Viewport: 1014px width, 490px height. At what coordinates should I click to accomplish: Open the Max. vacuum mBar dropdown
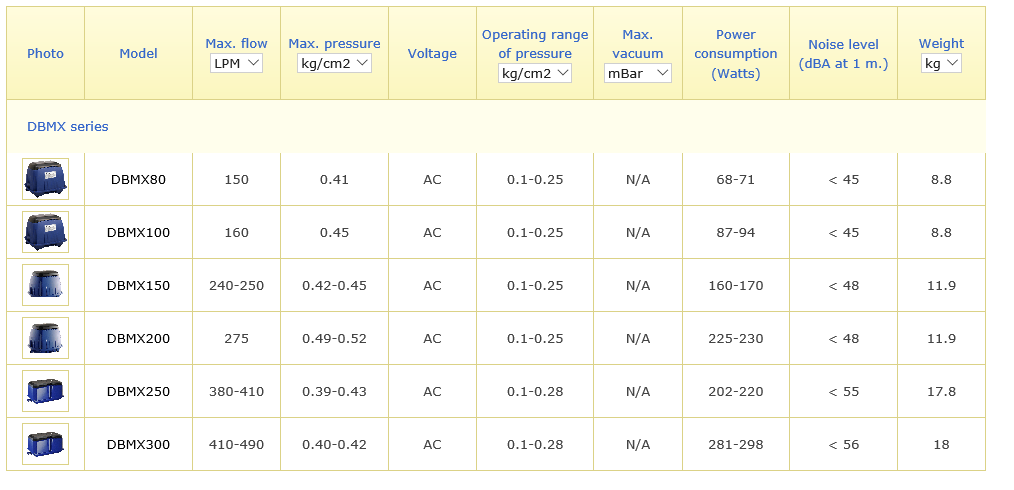tap(638, 73)
